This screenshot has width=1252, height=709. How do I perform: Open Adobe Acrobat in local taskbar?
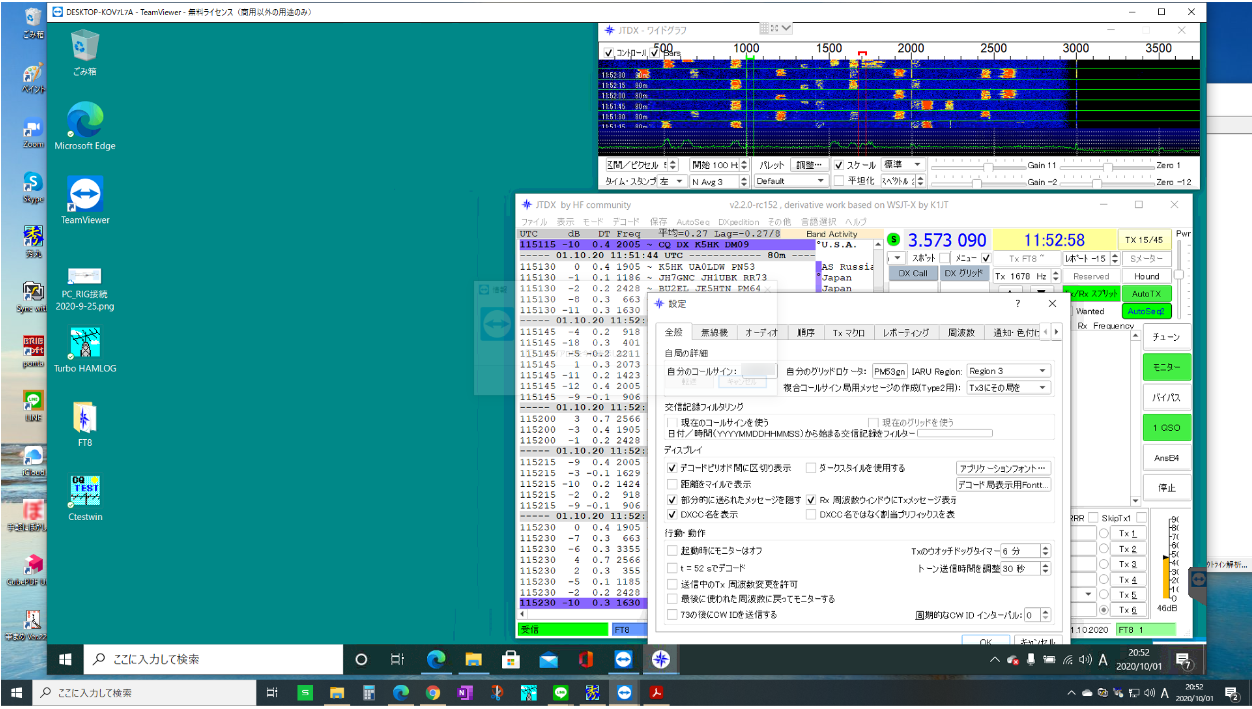tap(658, 692)
